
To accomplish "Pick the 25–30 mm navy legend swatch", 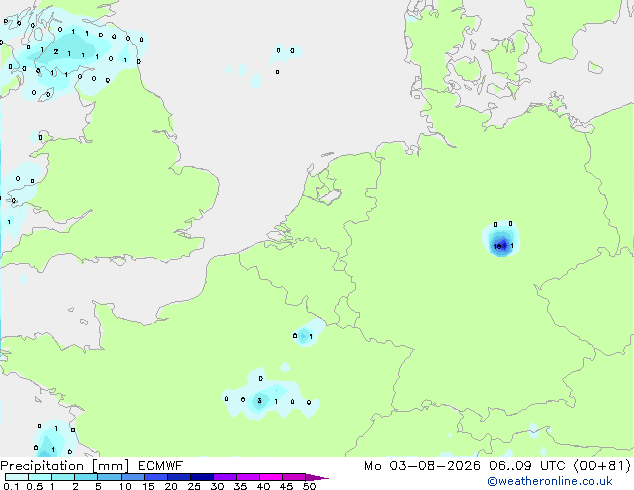I will click(202, 477).
